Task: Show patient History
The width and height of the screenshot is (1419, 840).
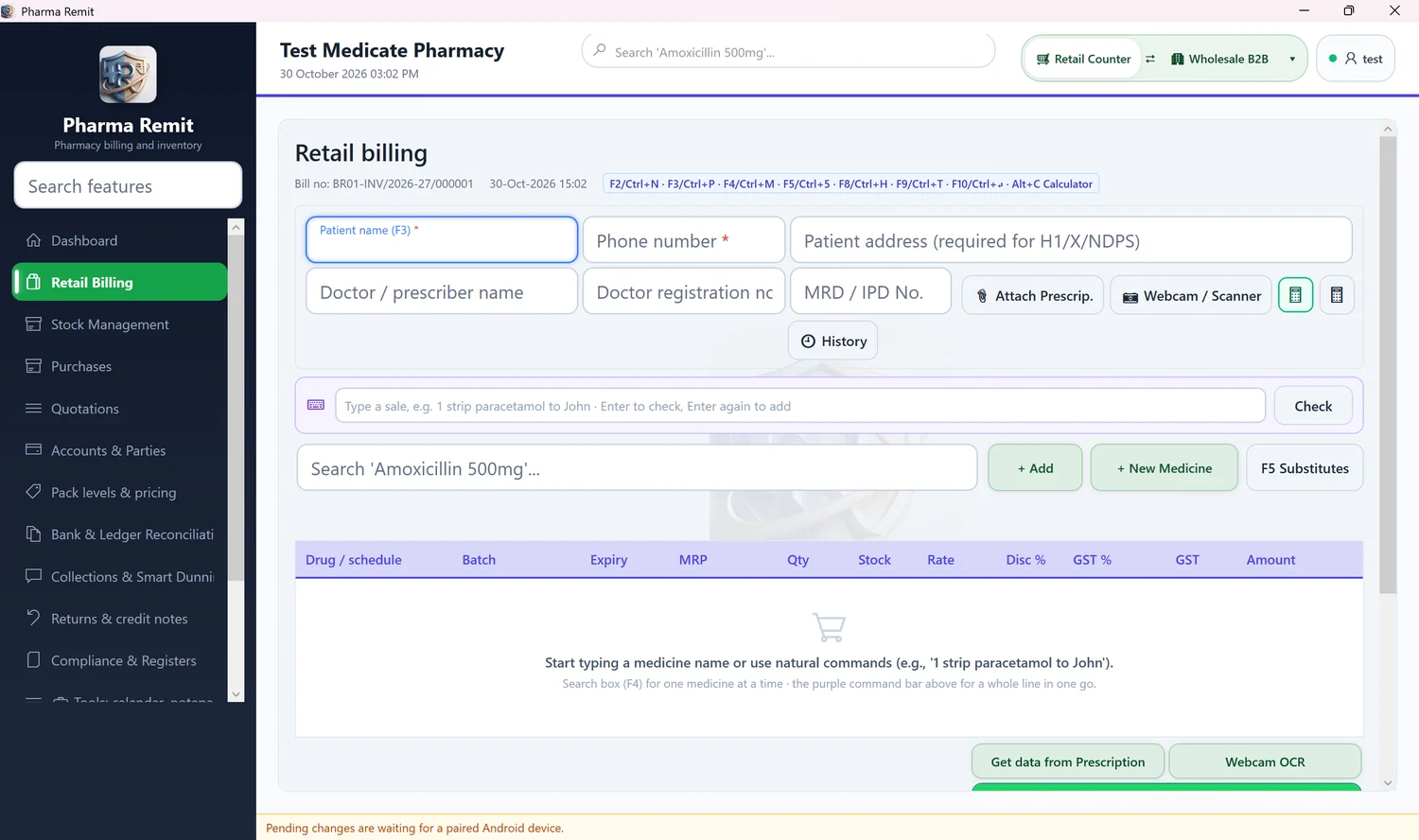Action: coord(833,341)
